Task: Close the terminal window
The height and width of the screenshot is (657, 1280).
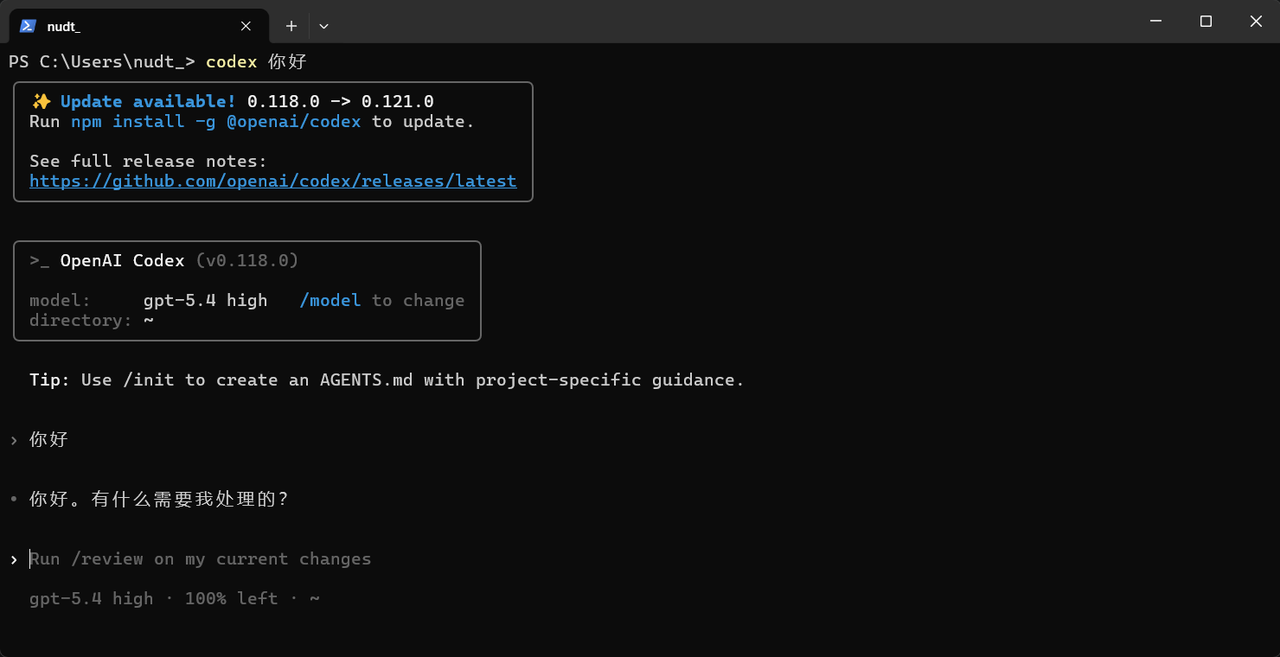Action: [x=1256, y=21]
